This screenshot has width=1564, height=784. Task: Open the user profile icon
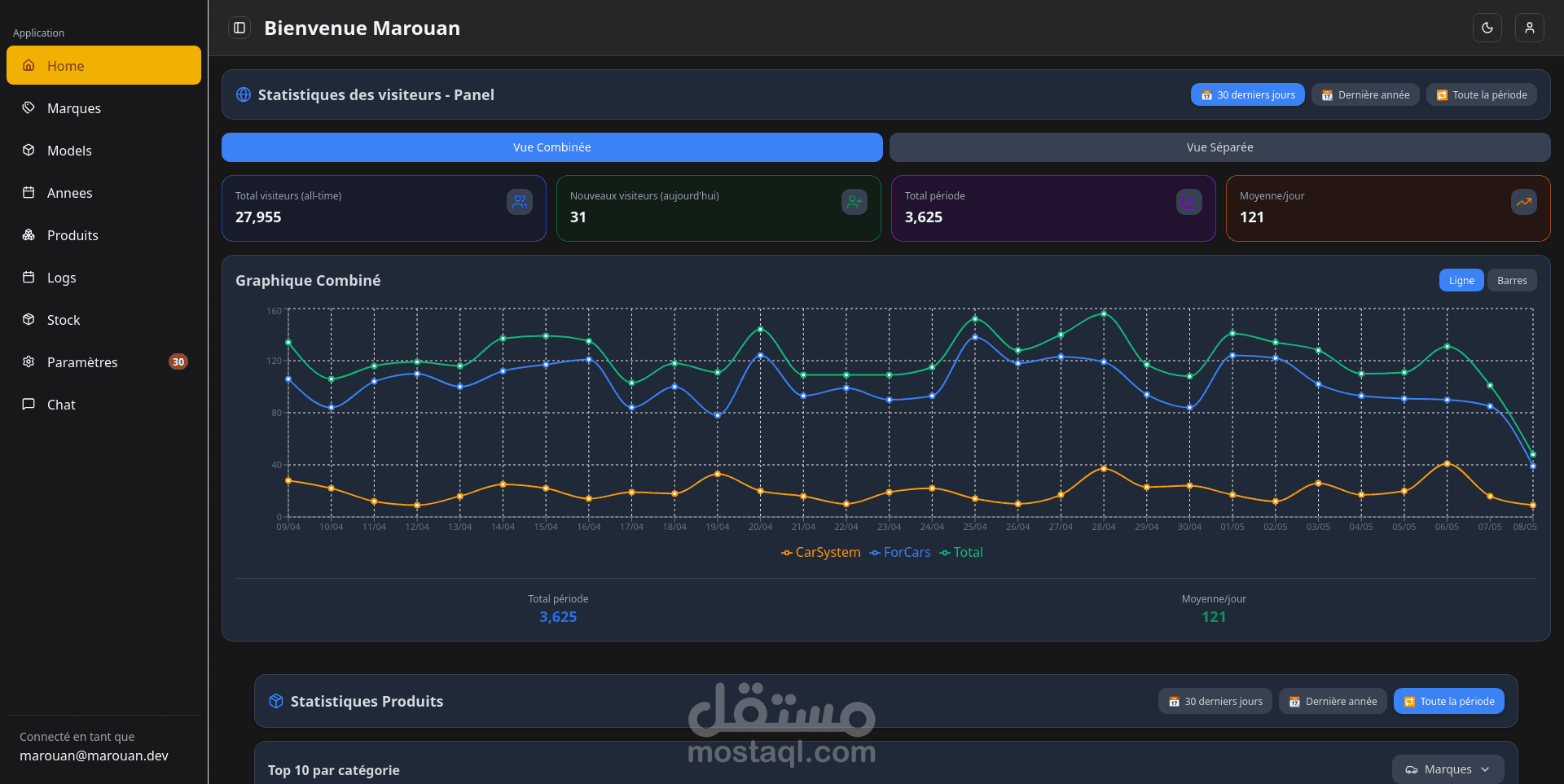click(x=1530, y=28)
